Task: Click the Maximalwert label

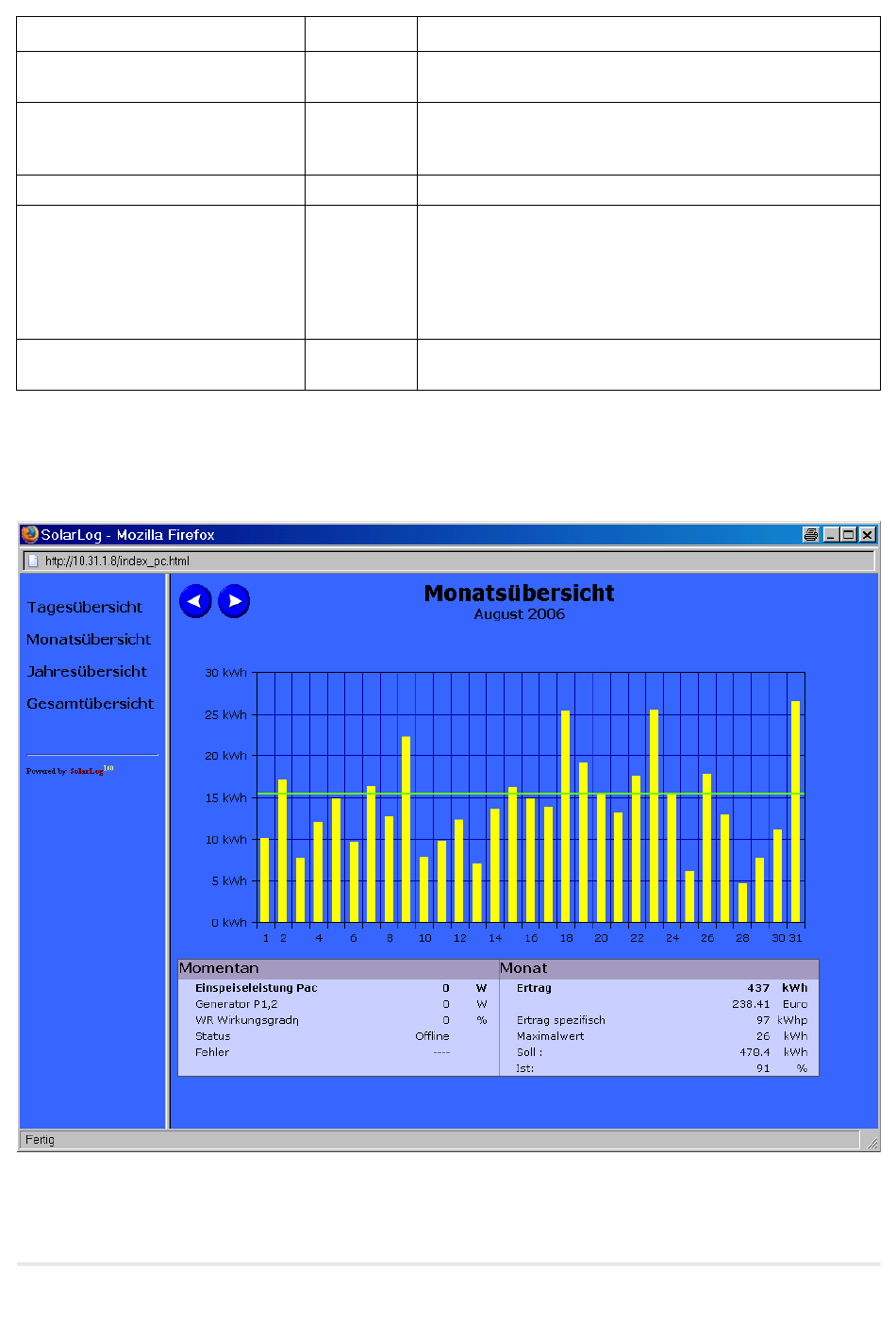Action: pos(551,1036)
